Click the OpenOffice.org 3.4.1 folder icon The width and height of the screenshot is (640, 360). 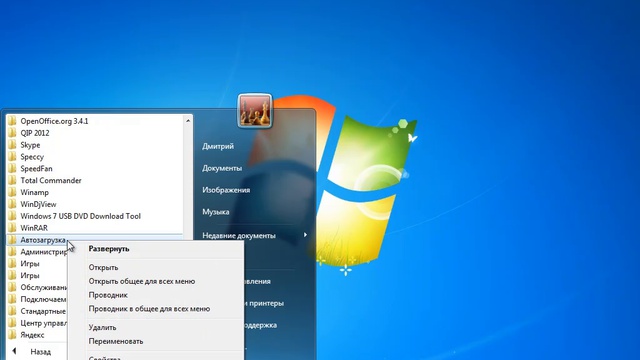click(12, 121)
